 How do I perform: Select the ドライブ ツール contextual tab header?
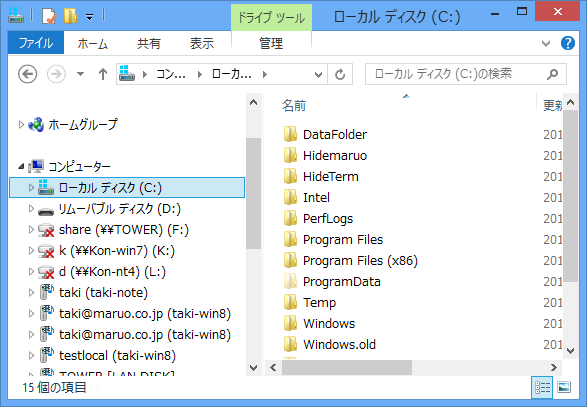[271, 18]
